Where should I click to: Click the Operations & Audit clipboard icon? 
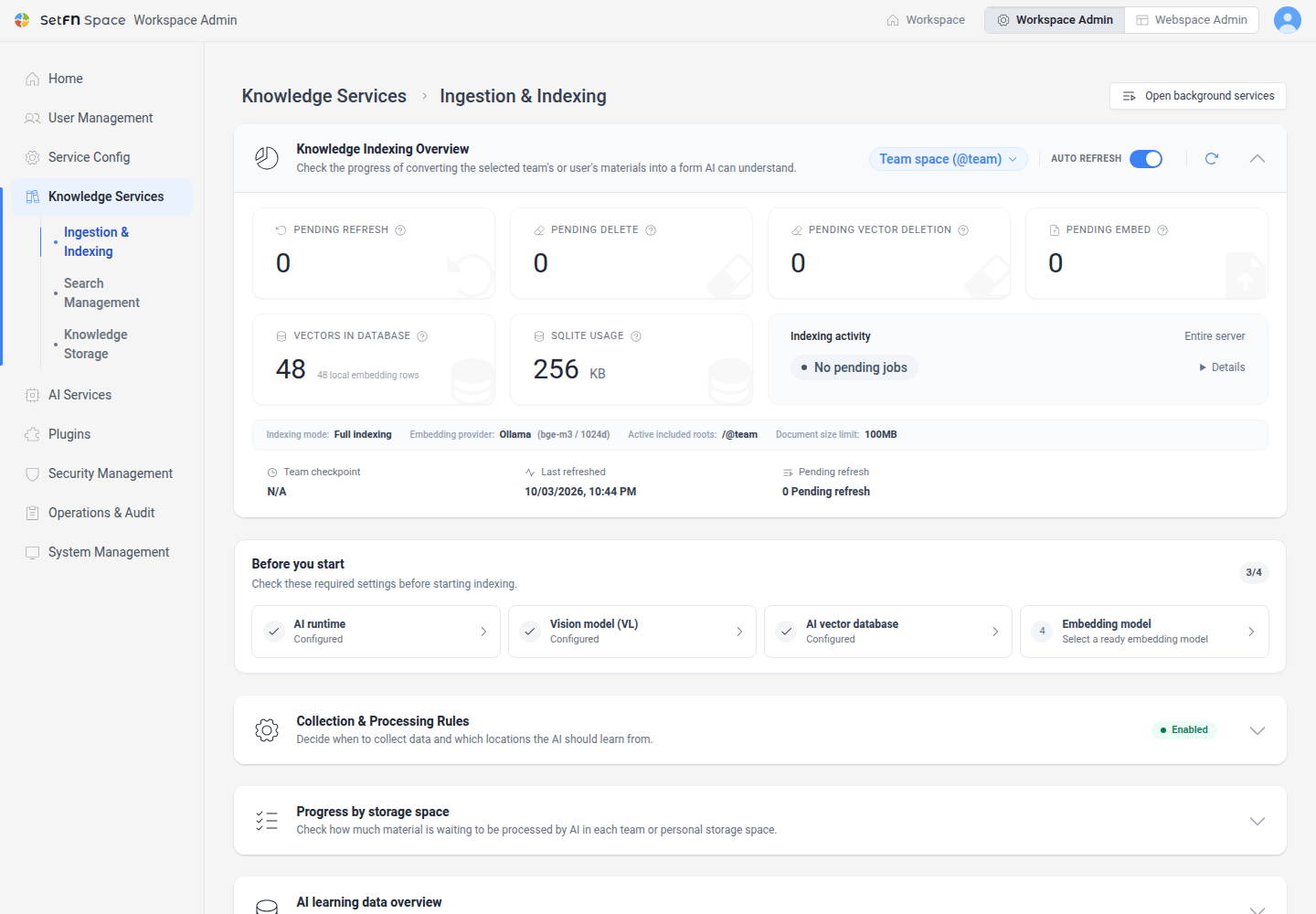tap(33, 513)
